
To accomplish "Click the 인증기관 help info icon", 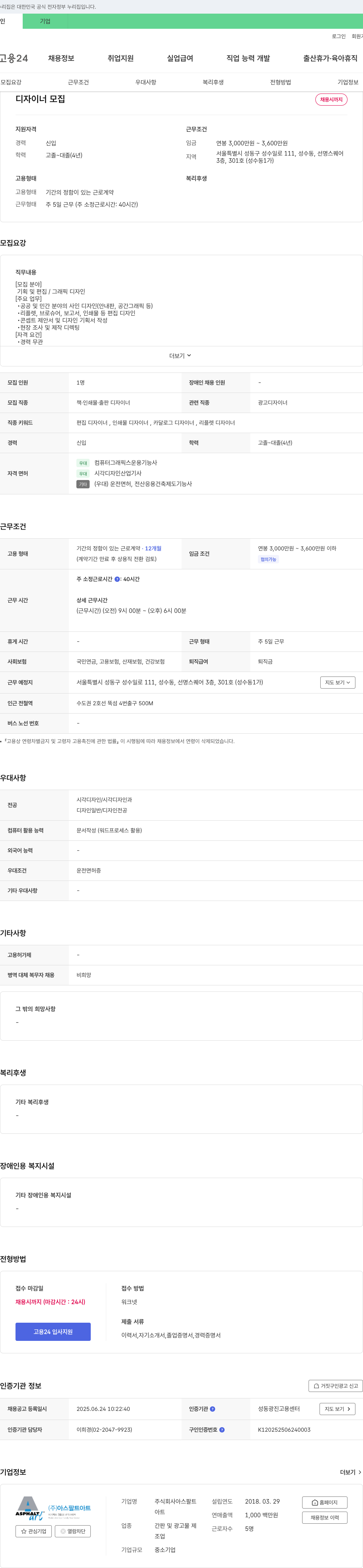I will [212, 1409].
